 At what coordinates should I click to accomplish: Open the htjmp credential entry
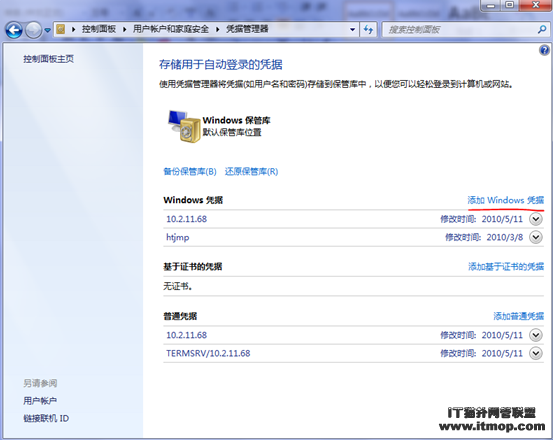177,237
